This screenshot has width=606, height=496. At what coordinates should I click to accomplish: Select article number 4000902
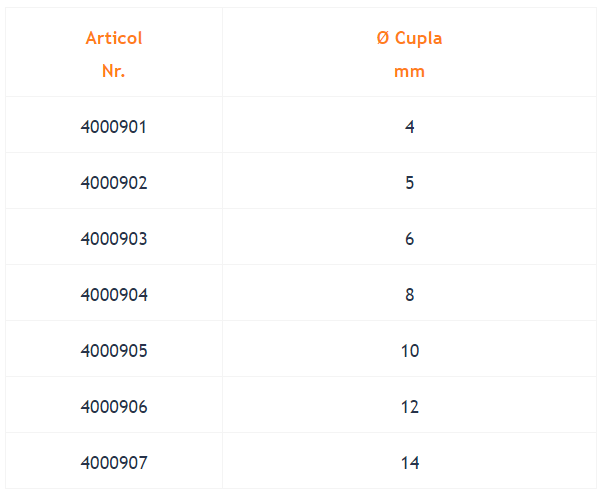coord(114,183)
